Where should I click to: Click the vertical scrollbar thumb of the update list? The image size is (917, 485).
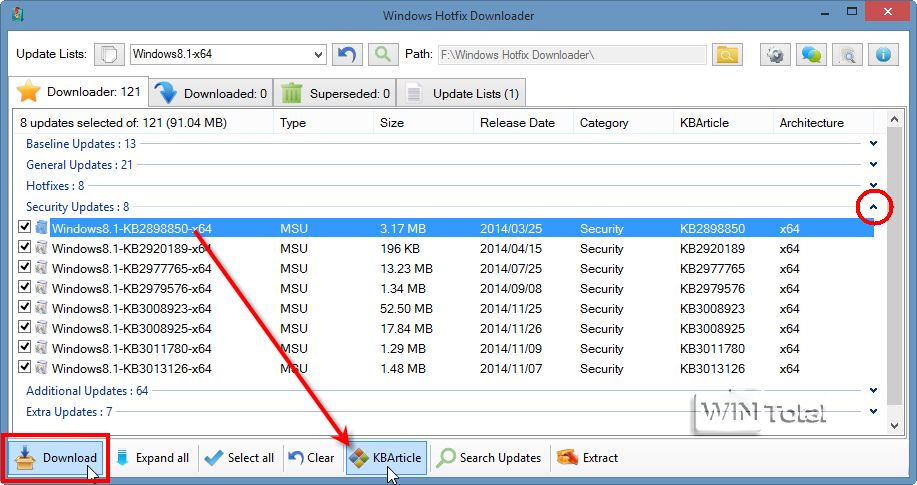894,266
